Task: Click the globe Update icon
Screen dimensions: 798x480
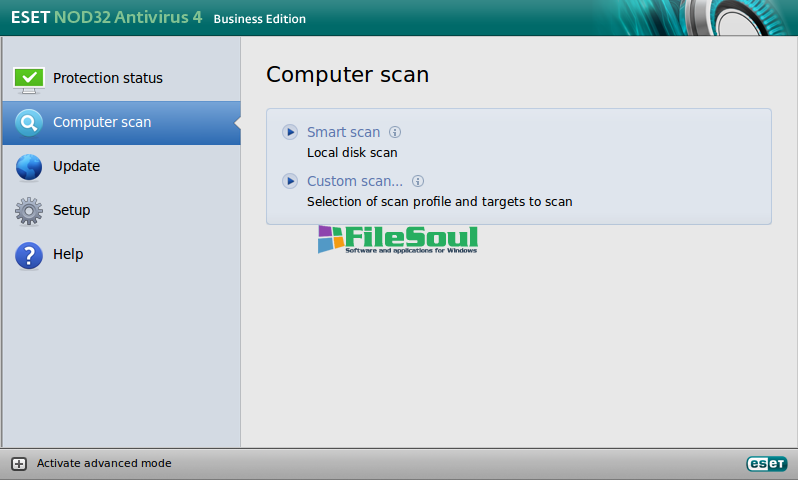Action: (x=29, y=167)
